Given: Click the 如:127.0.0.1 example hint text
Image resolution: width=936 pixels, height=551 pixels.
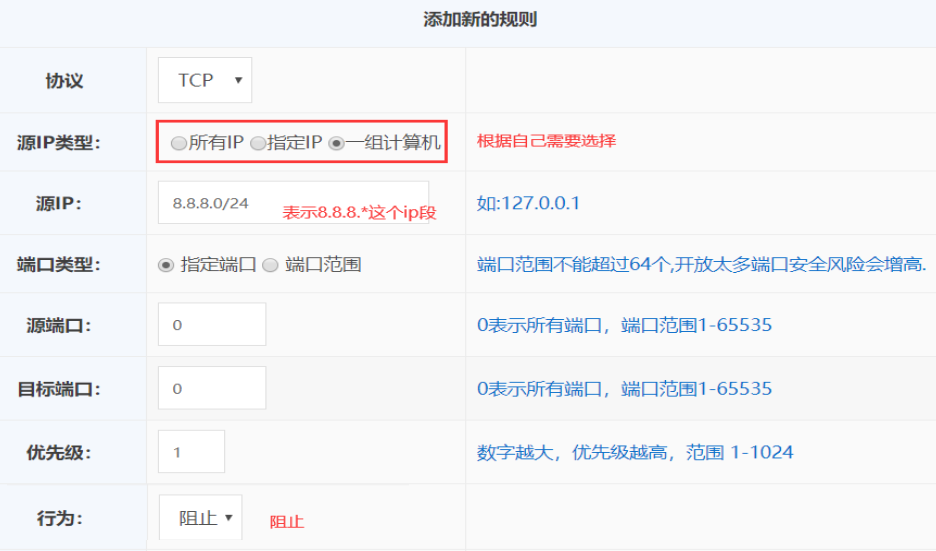Looking at the screenshot, I should click(528, 203).
